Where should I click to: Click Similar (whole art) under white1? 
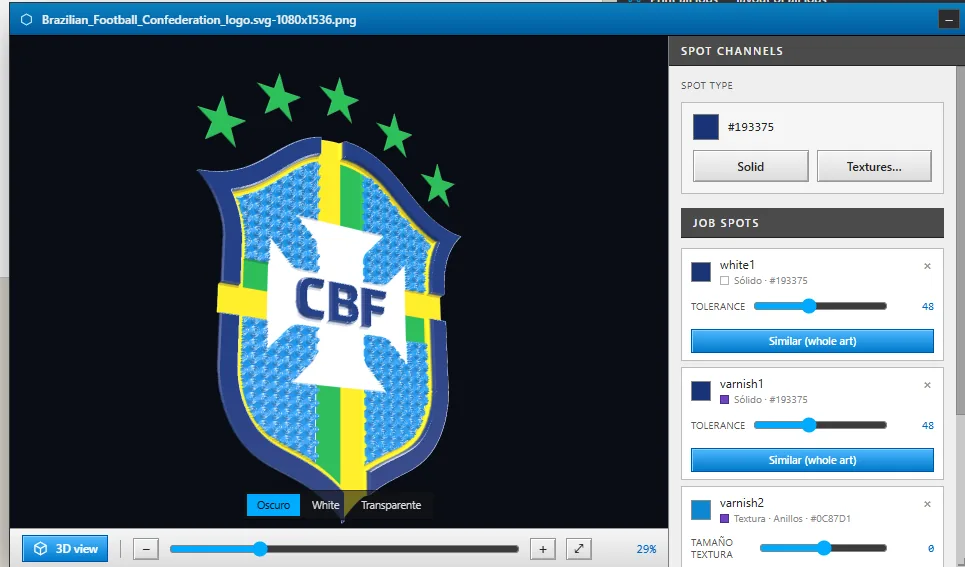812,341
